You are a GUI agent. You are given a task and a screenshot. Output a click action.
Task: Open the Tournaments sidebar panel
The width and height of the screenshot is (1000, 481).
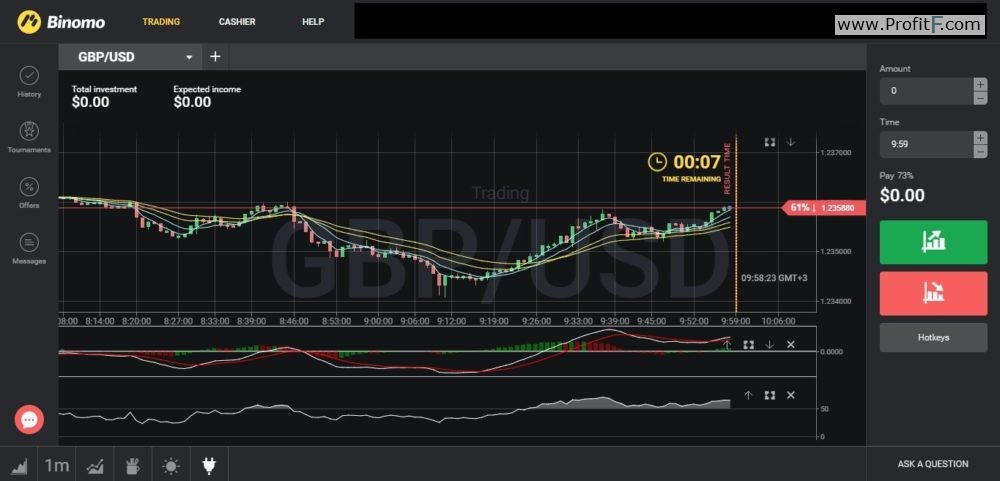[29, 137]
